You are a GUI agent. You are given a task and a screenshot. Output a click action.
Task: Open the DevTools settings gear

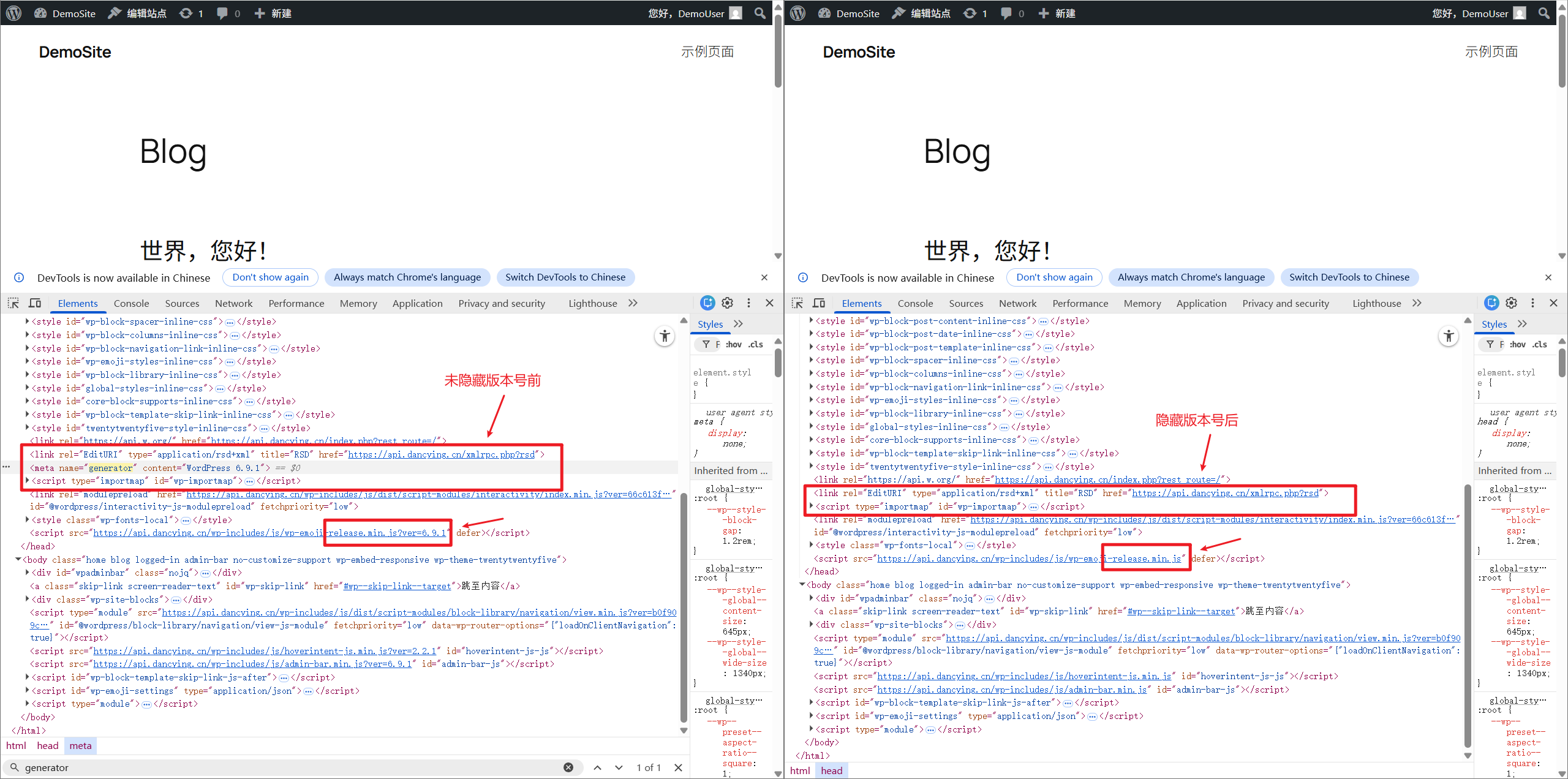click(727, 303)
